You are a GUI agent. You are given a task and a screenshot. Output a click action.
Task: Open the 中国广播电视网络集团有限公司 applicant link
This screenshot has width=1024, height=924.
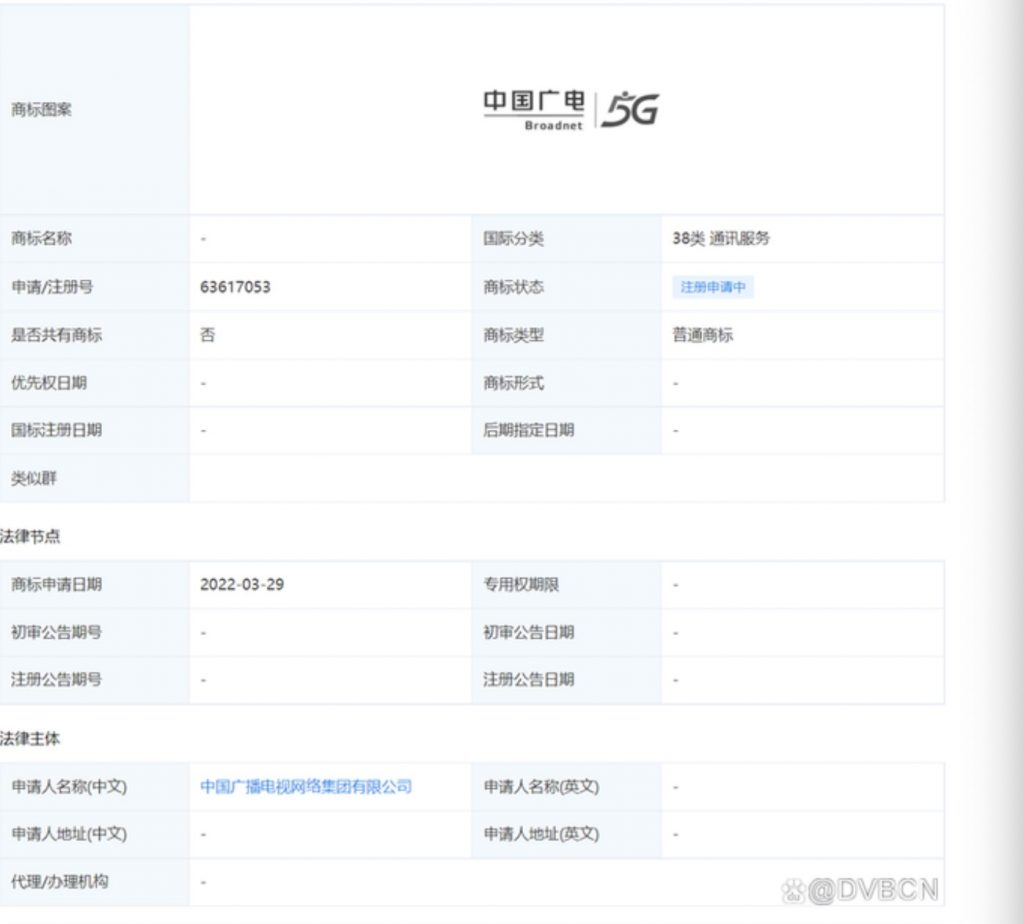[x=306, y=786]
